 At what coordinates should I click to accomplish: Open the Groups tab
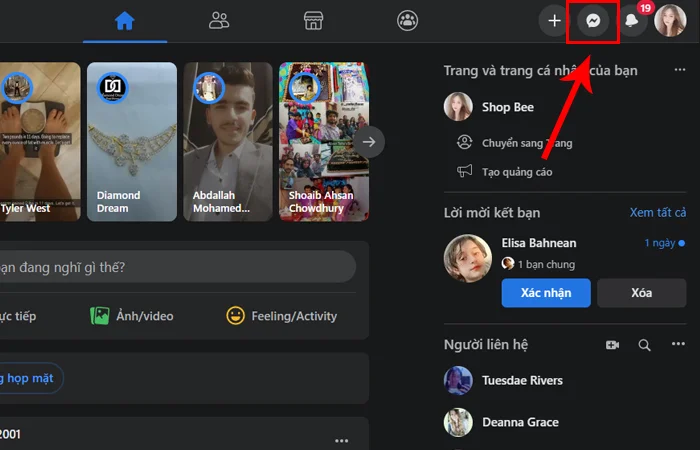(x=408, y=21)
